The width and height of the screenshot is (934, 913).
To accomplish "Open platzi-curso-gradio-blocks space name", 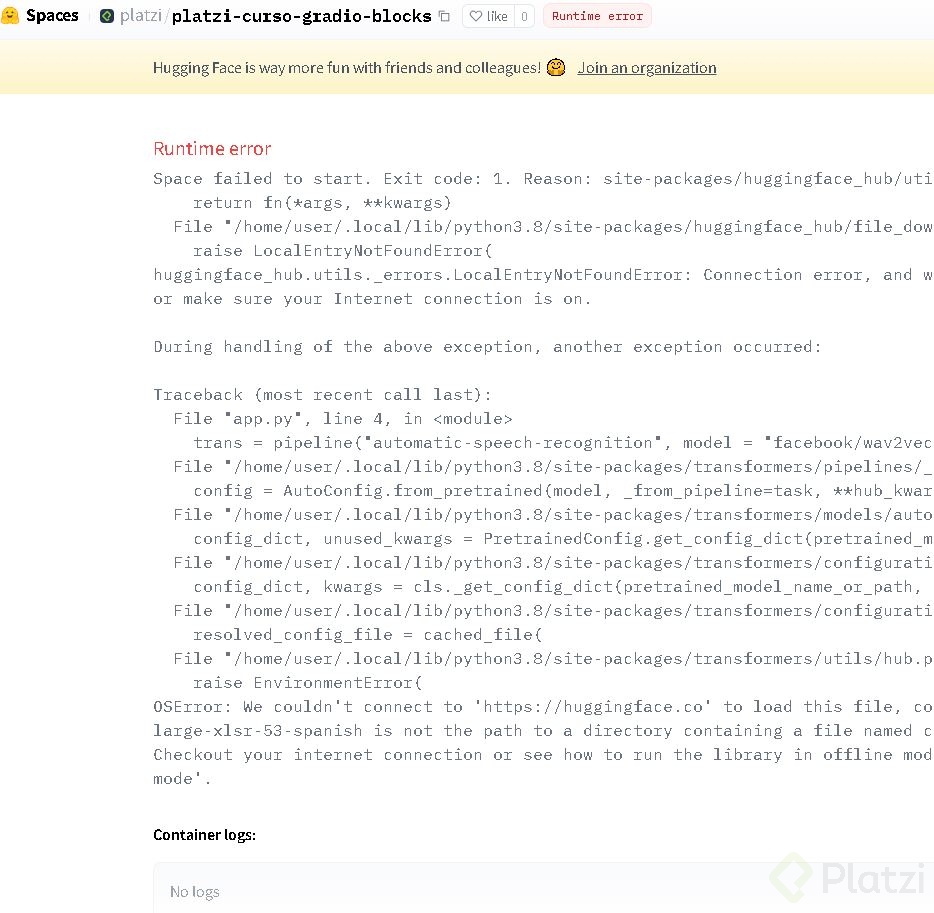I will click(301, 16).
